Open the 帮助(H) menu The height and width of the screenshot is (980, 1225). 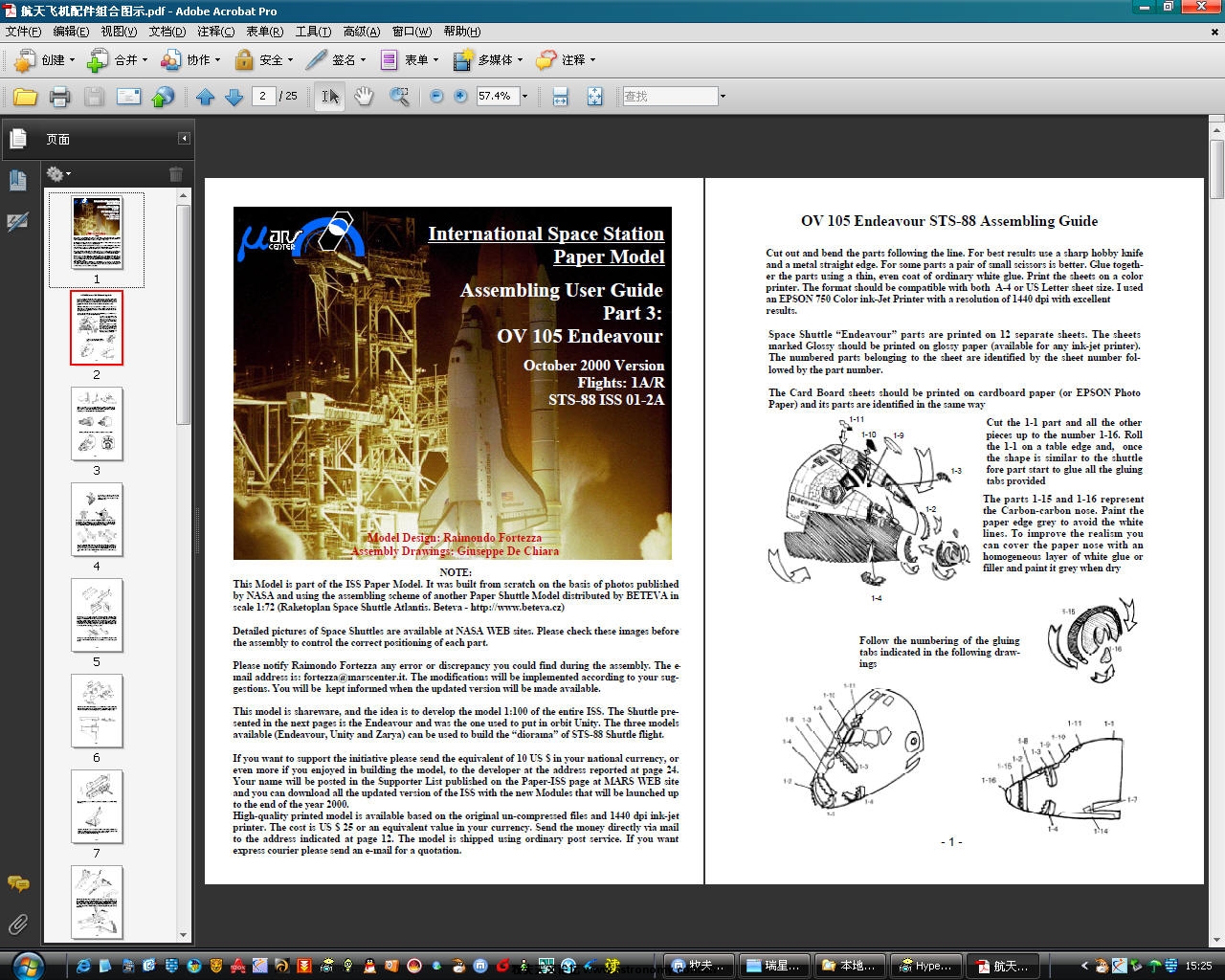coord(461,32)
